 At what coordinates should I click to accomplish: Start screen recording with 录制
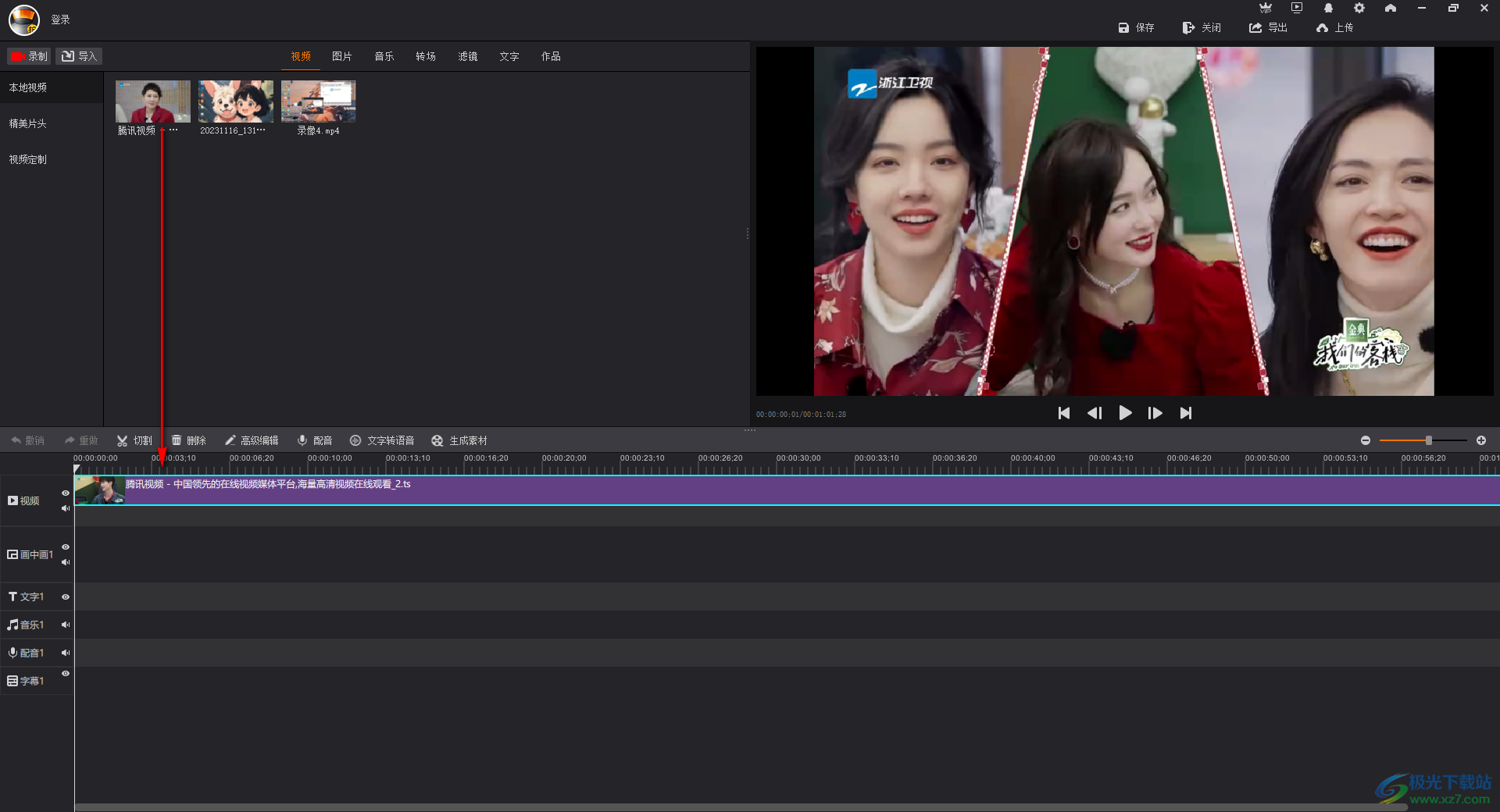coord(29,56)
